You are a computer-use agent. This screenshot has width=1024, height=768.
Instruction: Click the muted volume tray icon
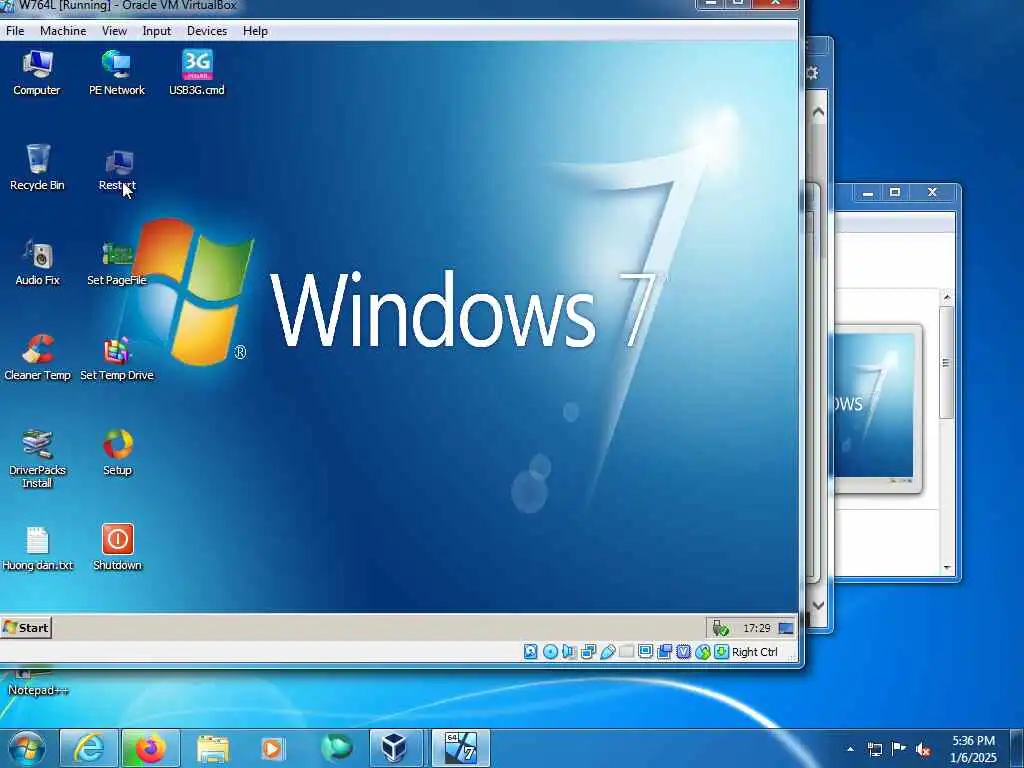(923, 750)
